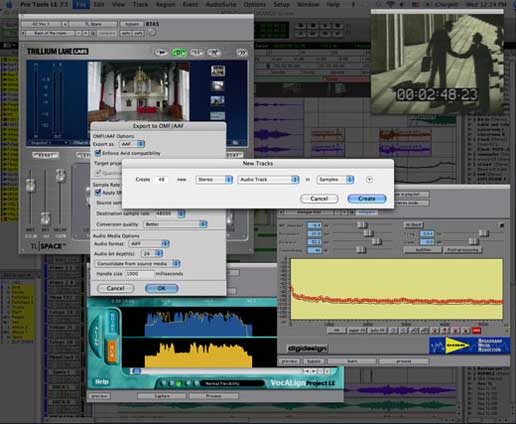Click OK in Export to OMF/AAF dialog
This screenshot has width=516, height=424.
[x=162, y=288]
